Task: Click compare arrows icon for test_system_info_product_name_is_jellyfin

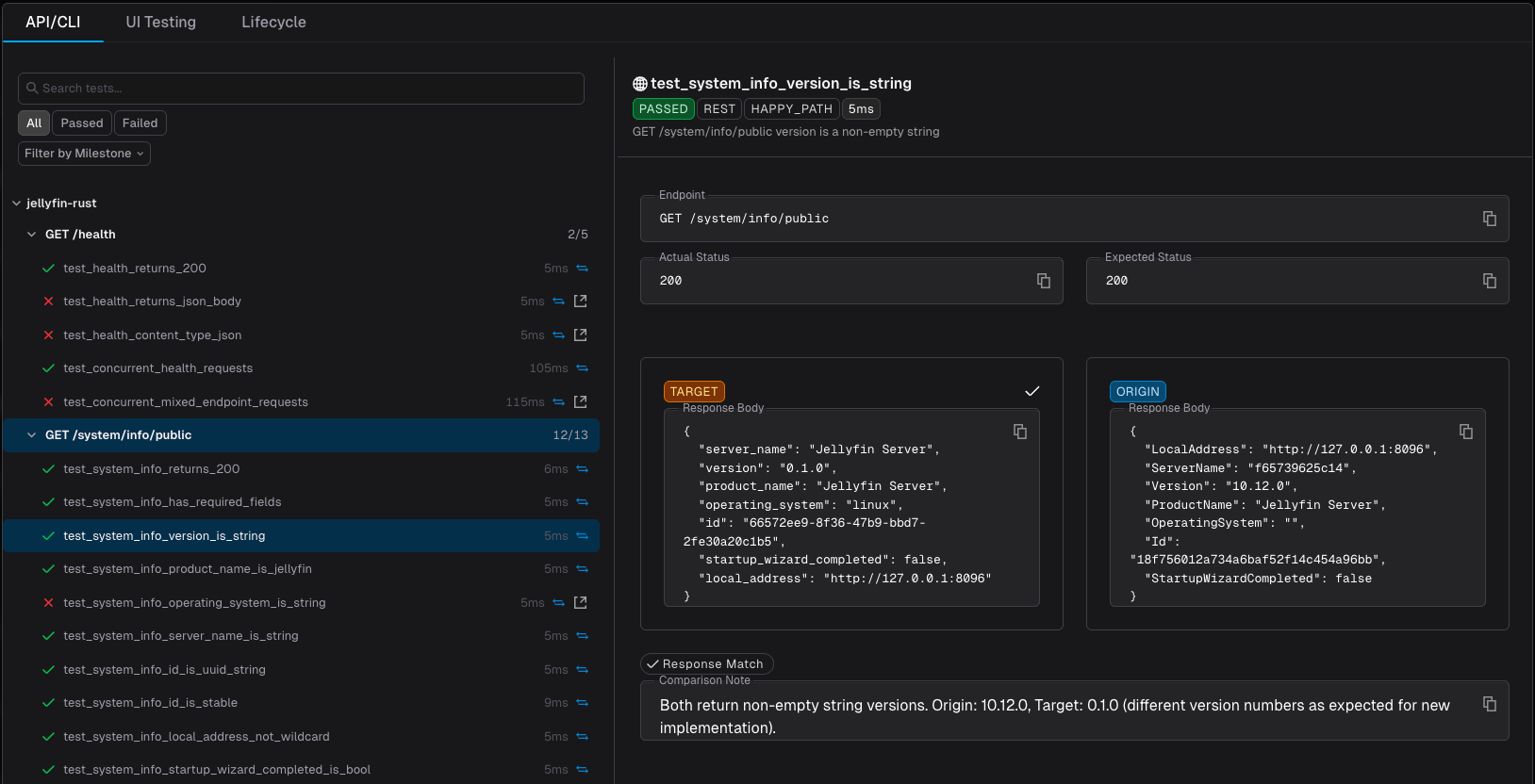Action: (582, 569)
